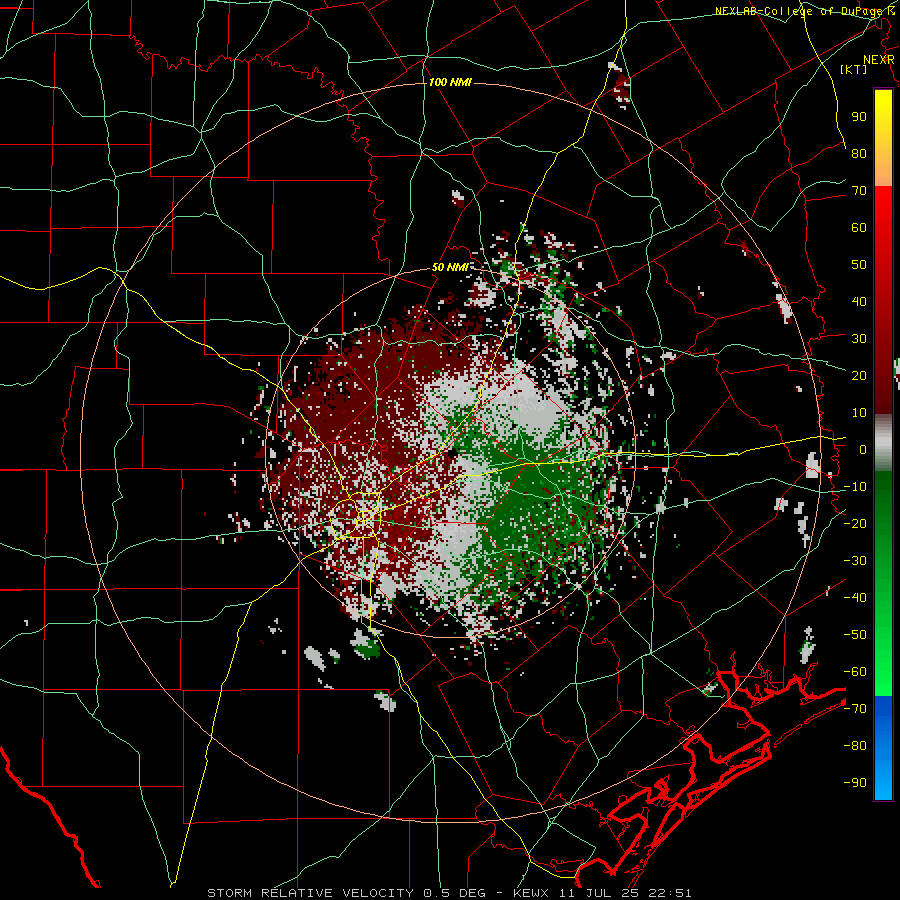Click the 50 value on velocity scale
The height and width of the screenshot is (900, 900).
(859, 265)
